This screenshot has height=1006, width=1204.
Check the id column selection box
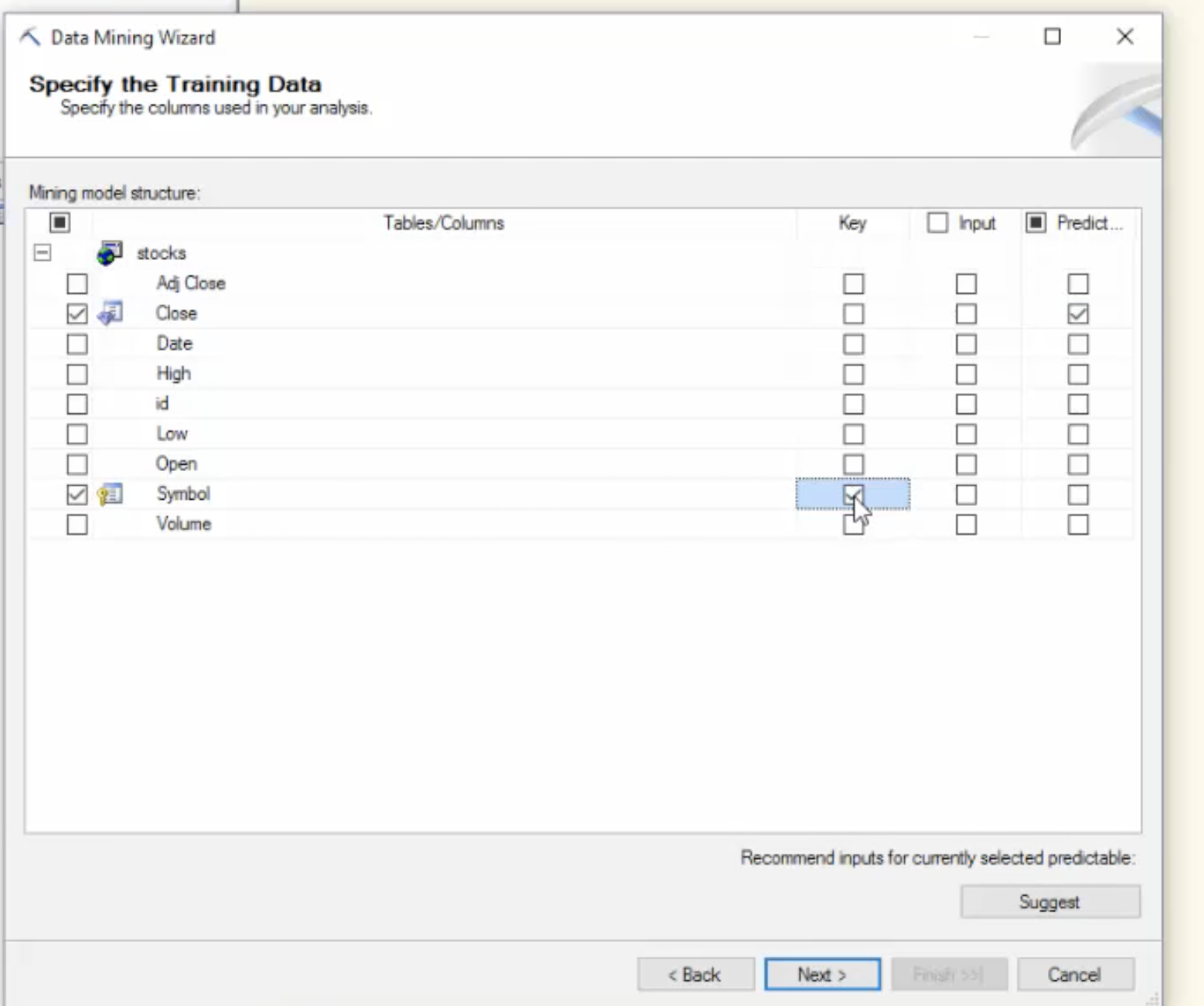pyautogui.click(x=77, y=404)
